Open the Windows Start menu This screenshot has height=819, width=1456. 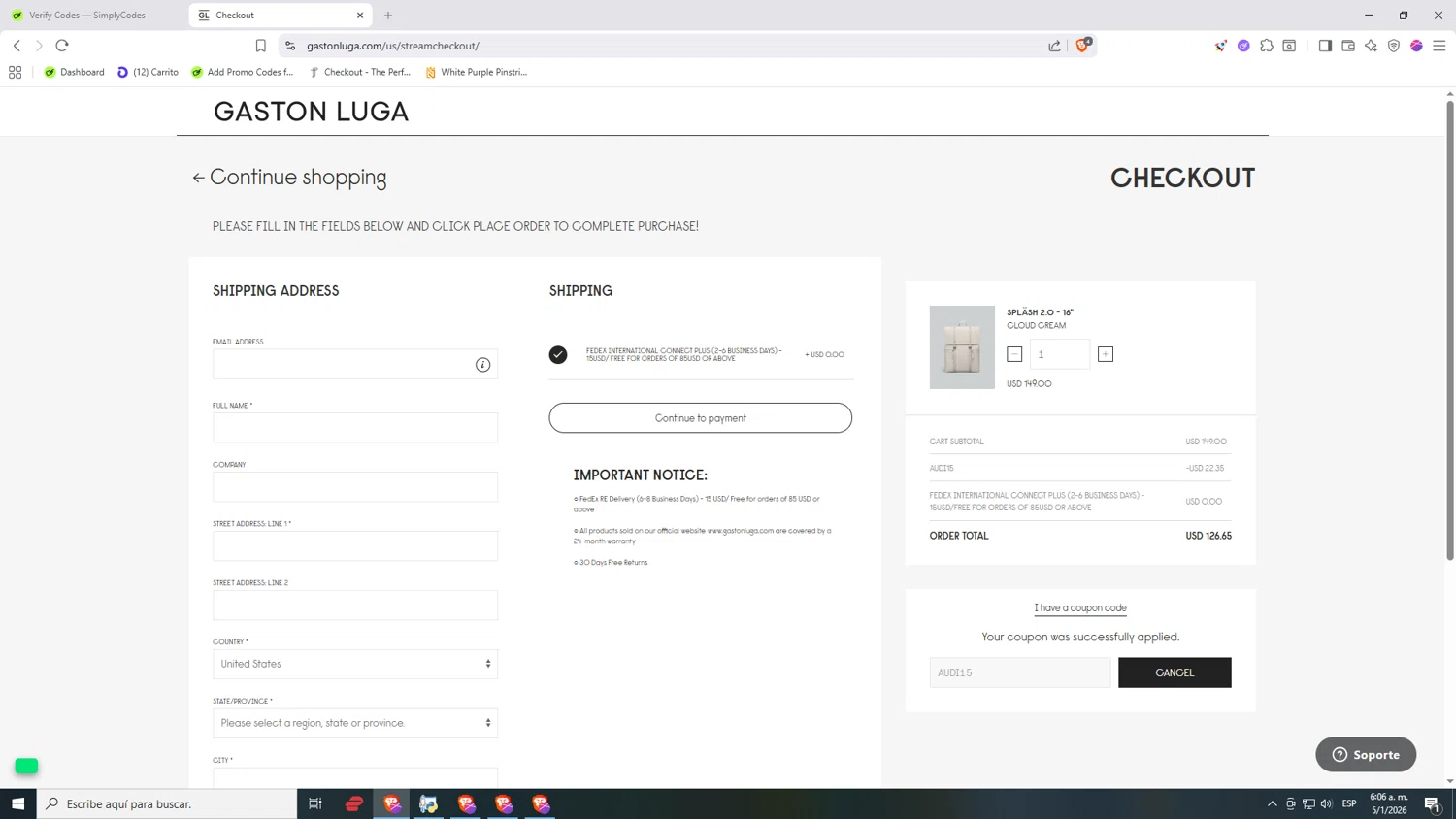click(17, 803)
